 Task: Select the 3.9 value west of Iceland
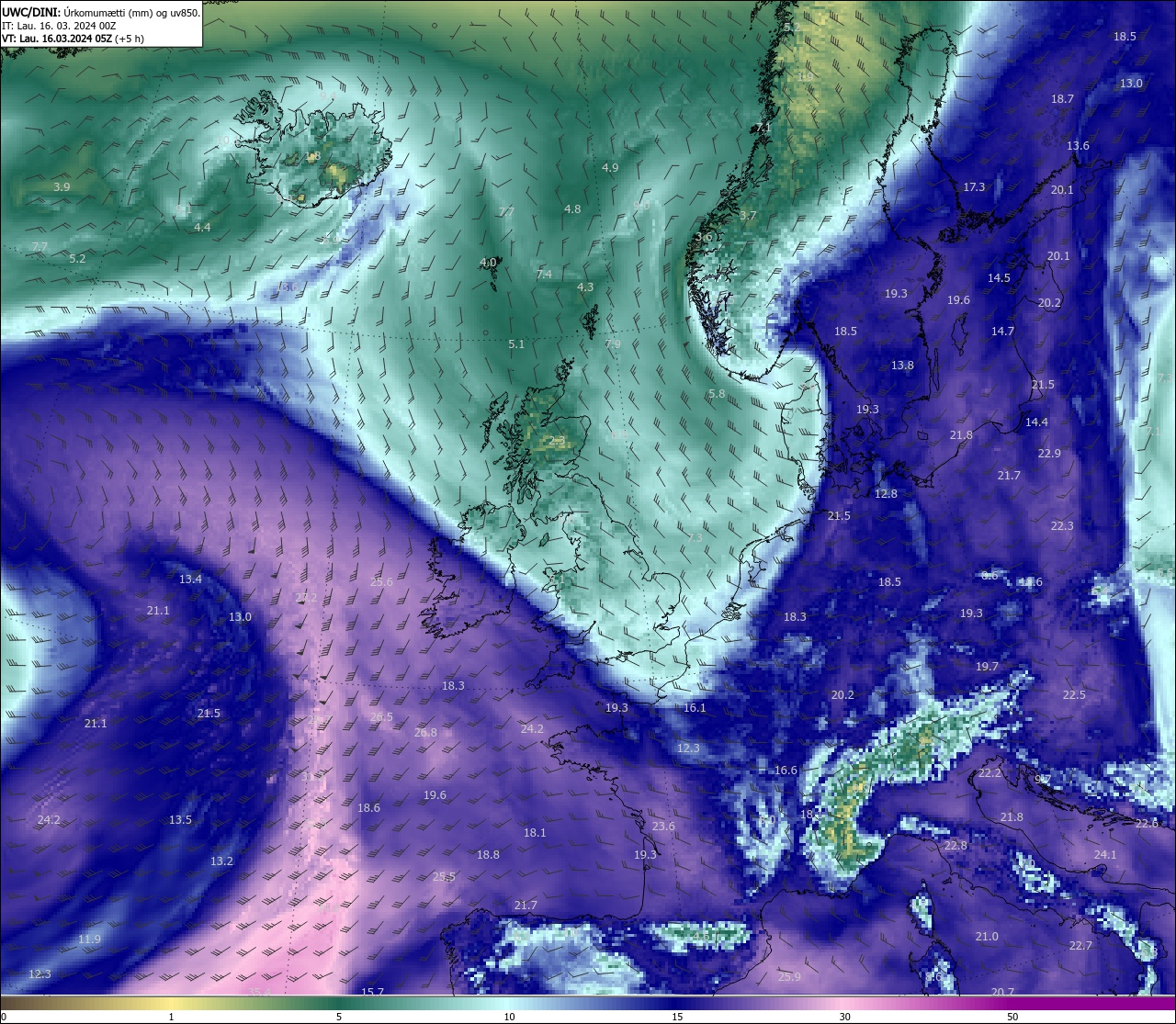coord(62,187)
